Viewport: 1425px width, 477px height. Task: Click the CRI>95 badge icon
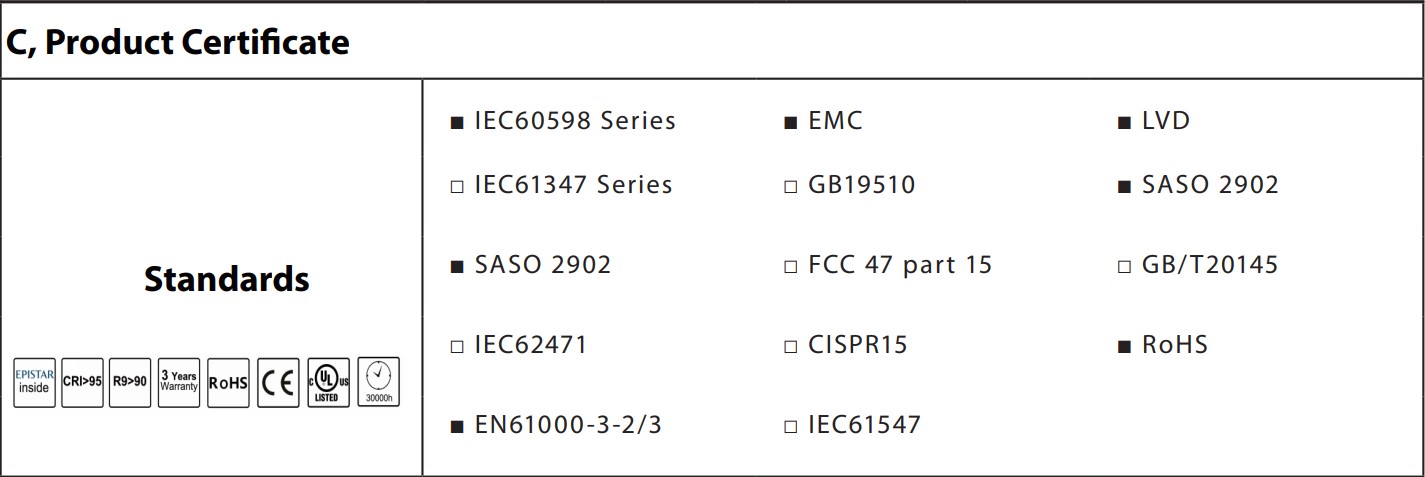pos(82,382)
